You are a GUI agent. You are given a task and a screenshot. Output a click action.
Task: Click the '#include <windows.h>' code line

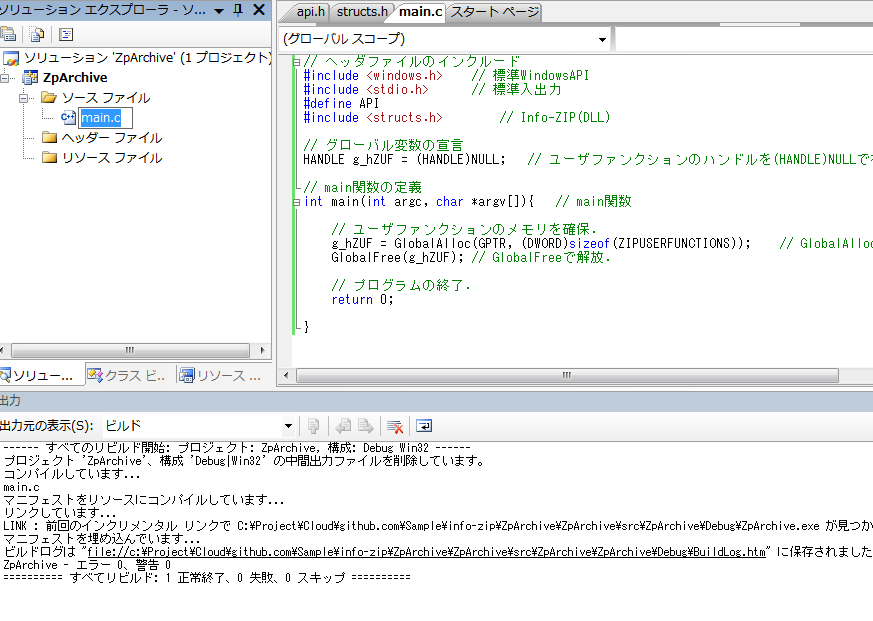372,75
